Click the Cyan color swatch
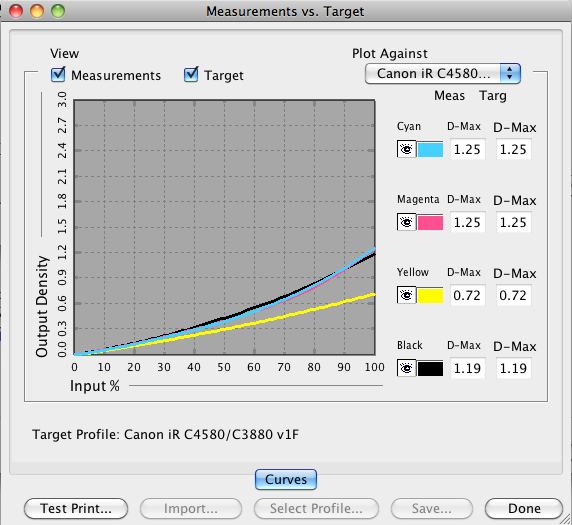Viewport: 572px width, 525px height. click(430, 150)
